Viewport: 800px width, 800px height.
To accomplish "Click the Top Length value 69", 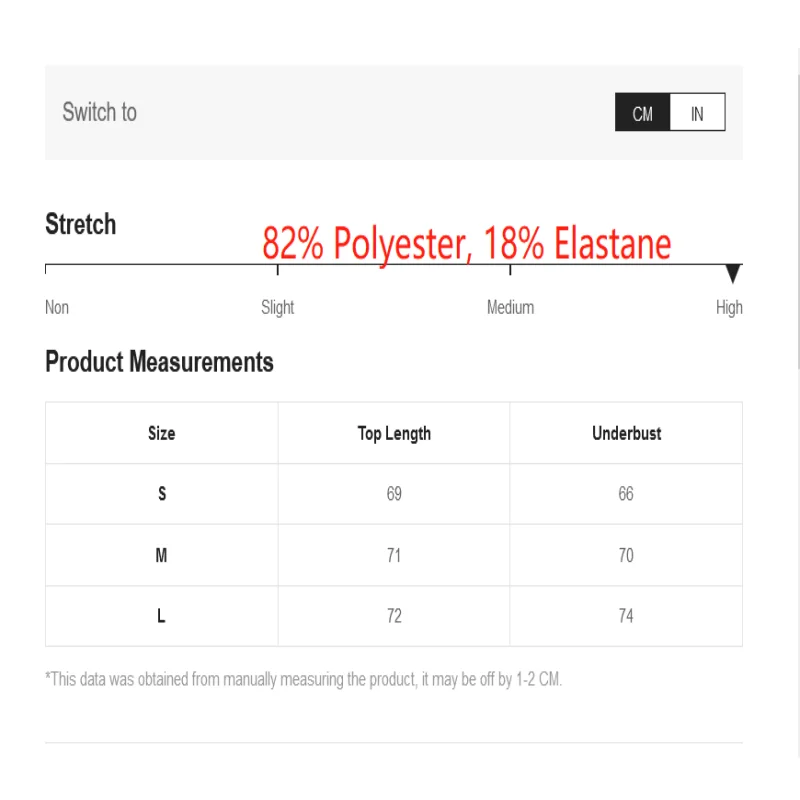I will [x=394, y=494].
